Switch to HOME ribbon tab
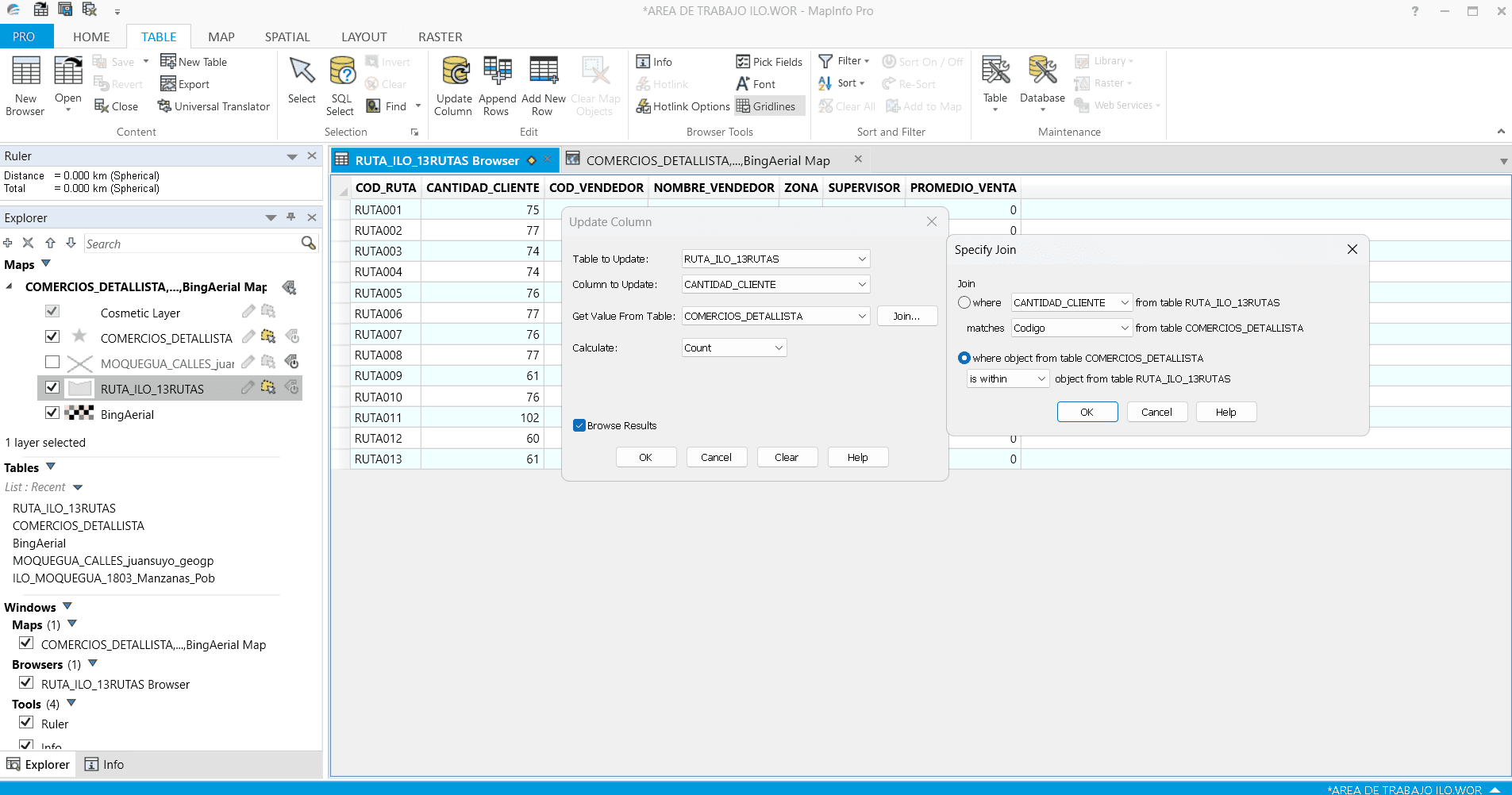The height and width of the screenshot is (795, 1512). pyautogui.click(x=91, y=36)
